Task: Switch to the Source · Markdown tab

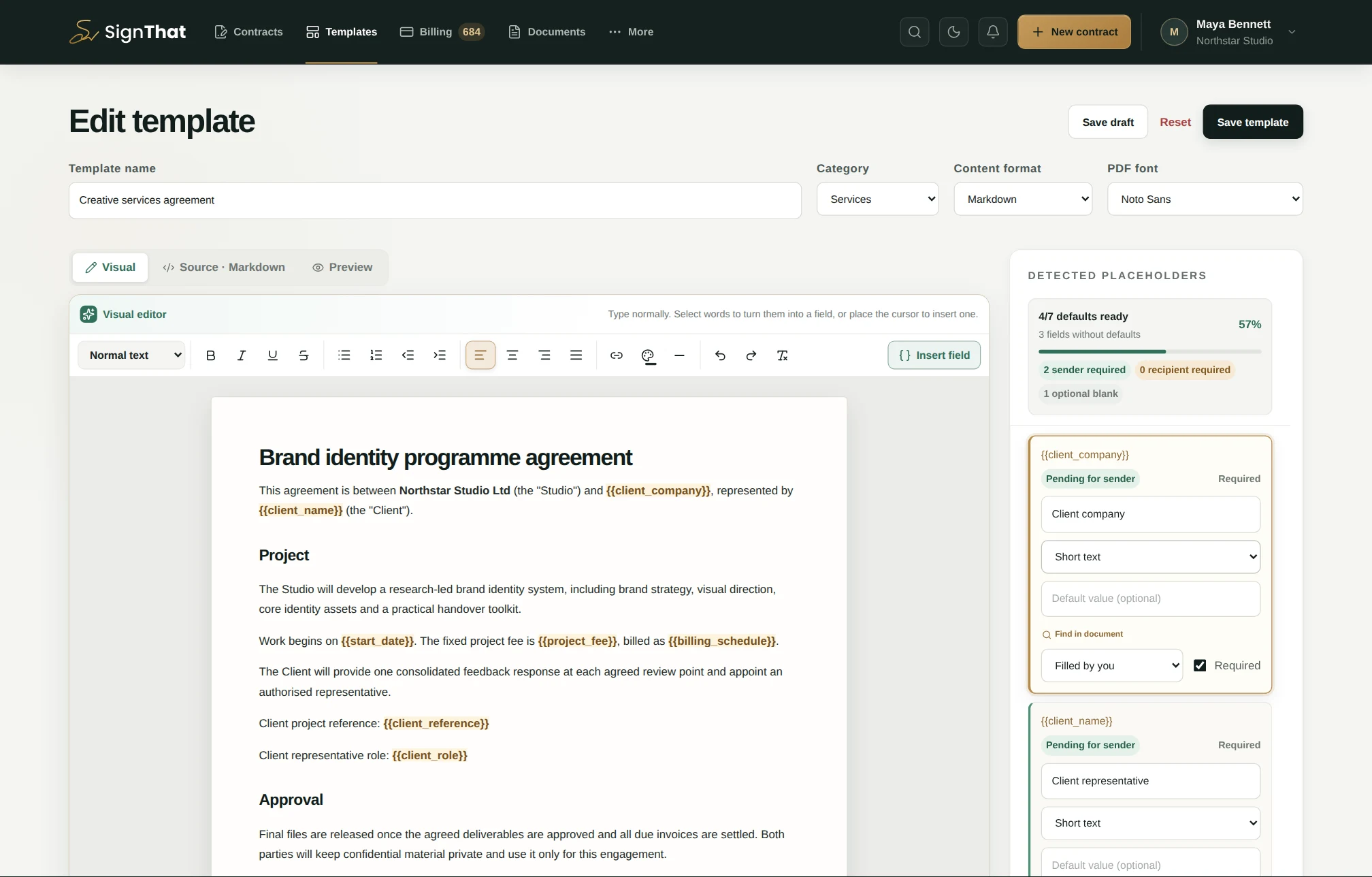Action: pyautogui.click(x=224, y=268)
